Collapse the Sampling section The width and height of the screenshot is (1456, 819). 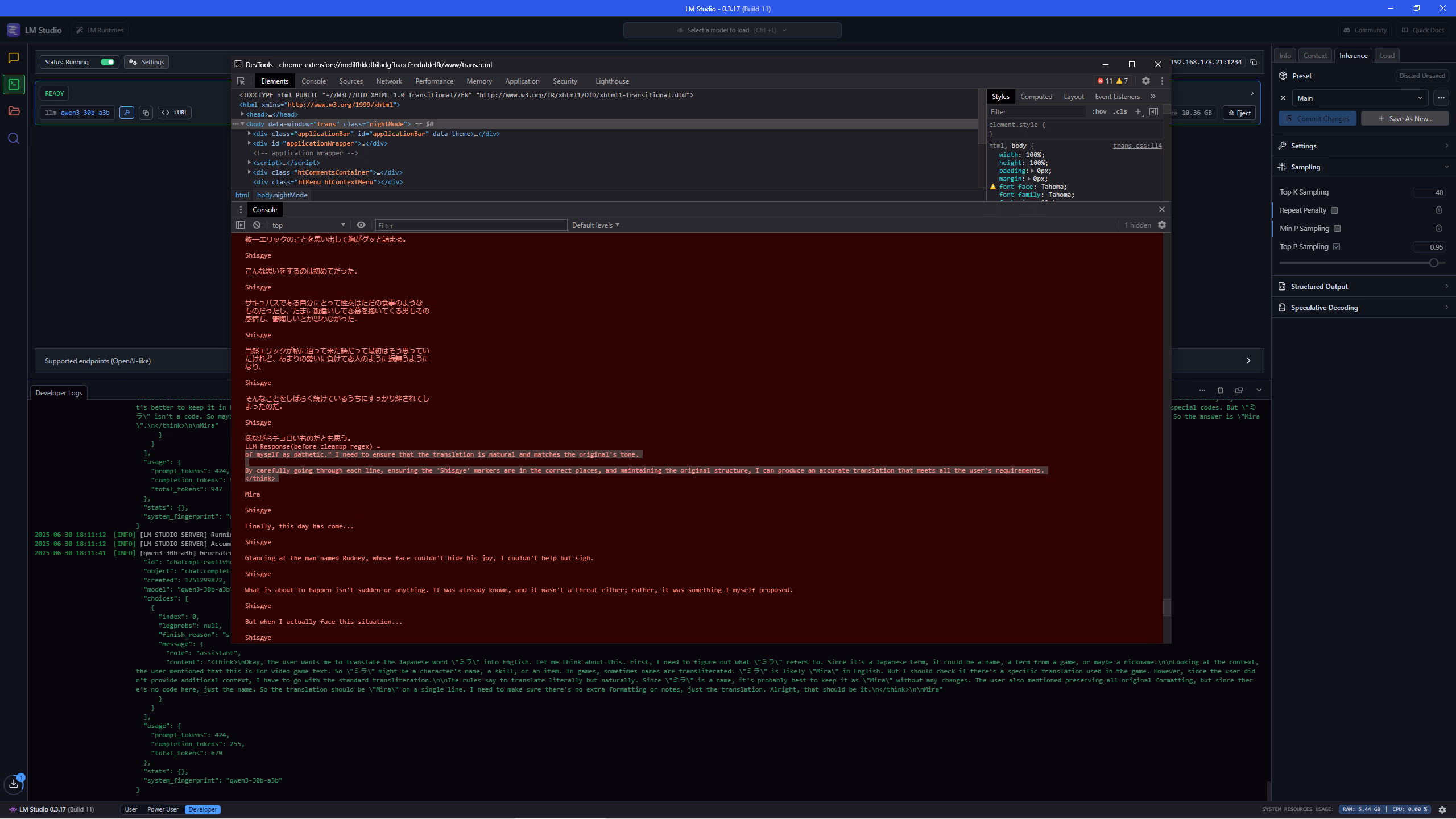pyautogui.click(x=1363, y=167)
